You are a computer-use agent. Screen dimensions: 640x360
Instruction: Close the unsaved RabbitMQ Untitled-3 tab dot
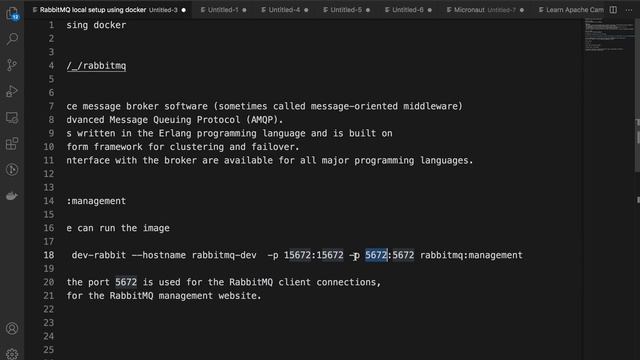pos(183,10)
